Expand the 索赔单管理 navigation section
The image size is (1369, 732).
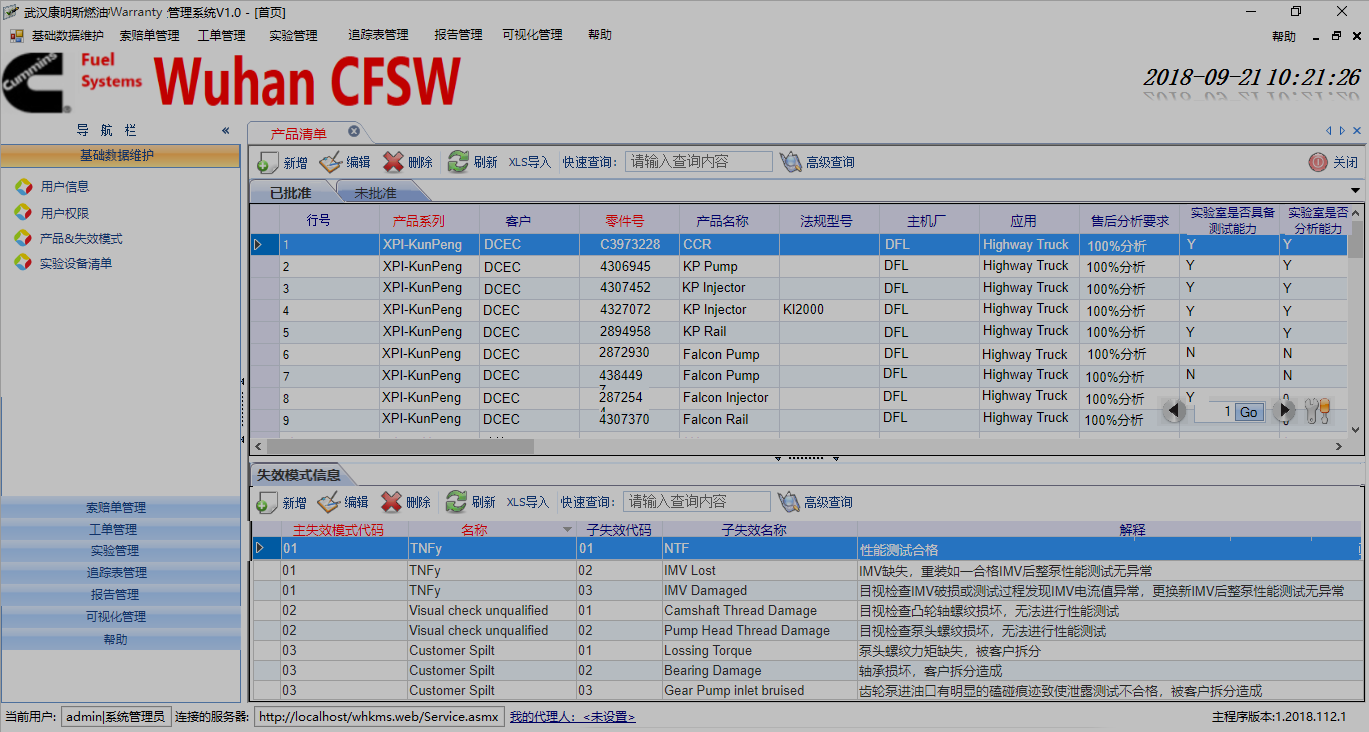pos(121,507)
